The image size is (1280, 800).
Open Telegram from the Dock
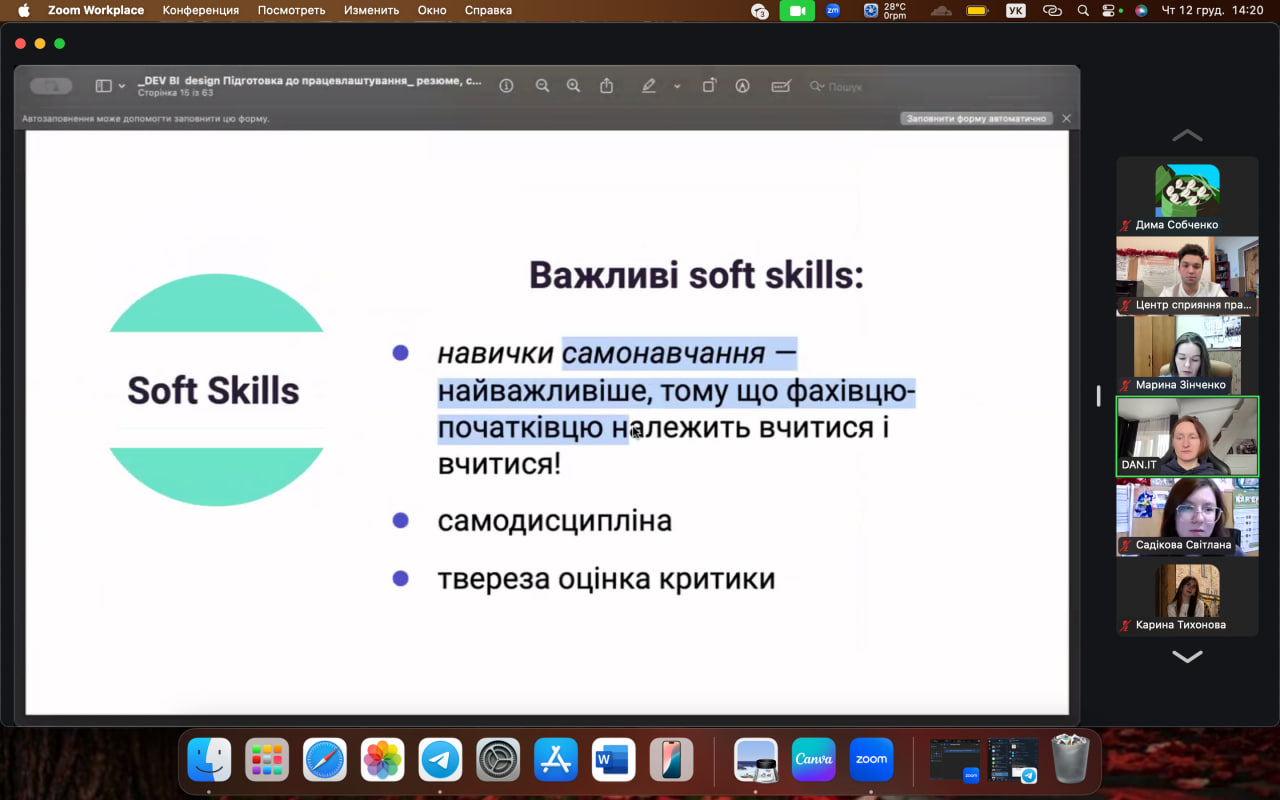click(440, 760)
